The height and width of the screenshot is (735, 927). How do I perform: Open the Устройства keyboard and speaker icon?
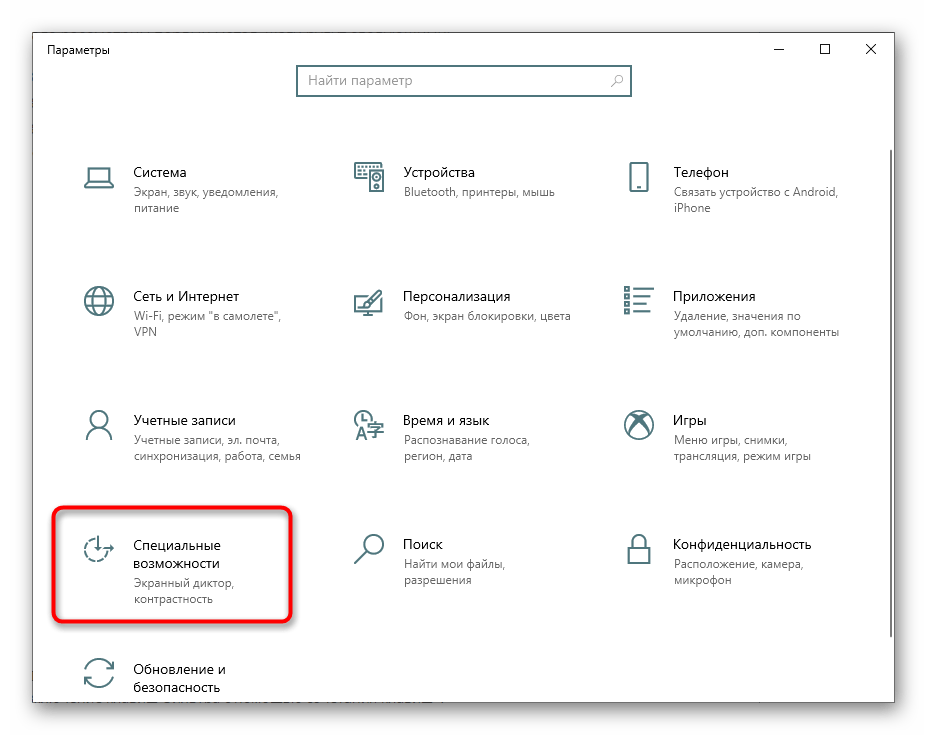click(x=369, y=177)
